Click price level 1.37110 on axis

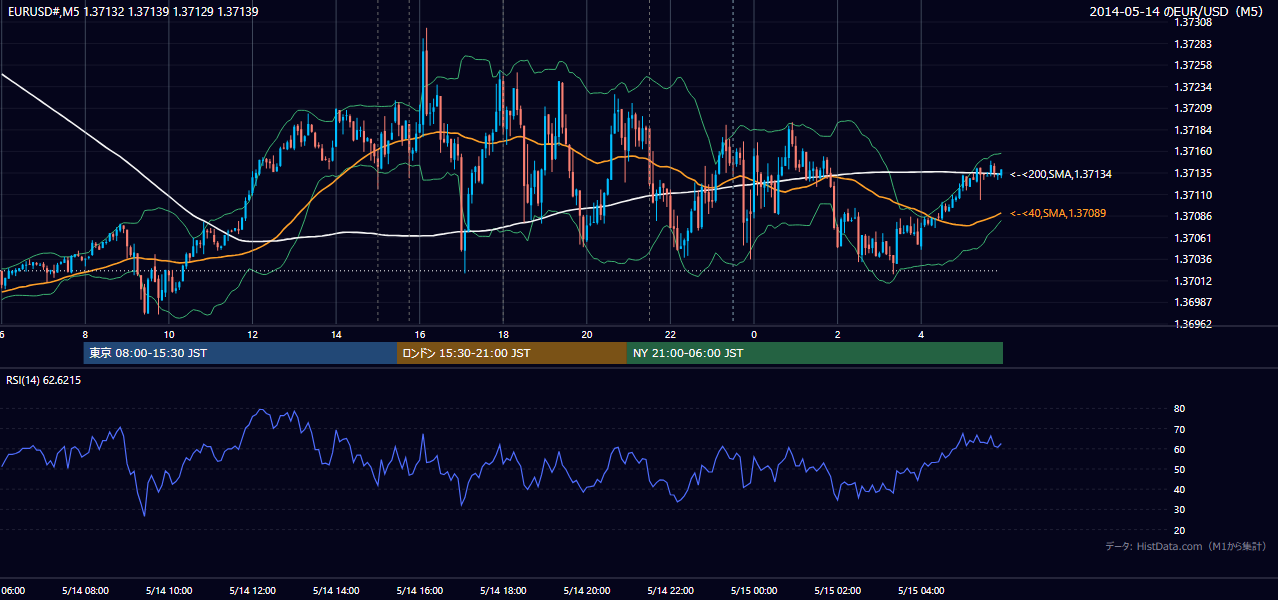[x=1193, y=195]
